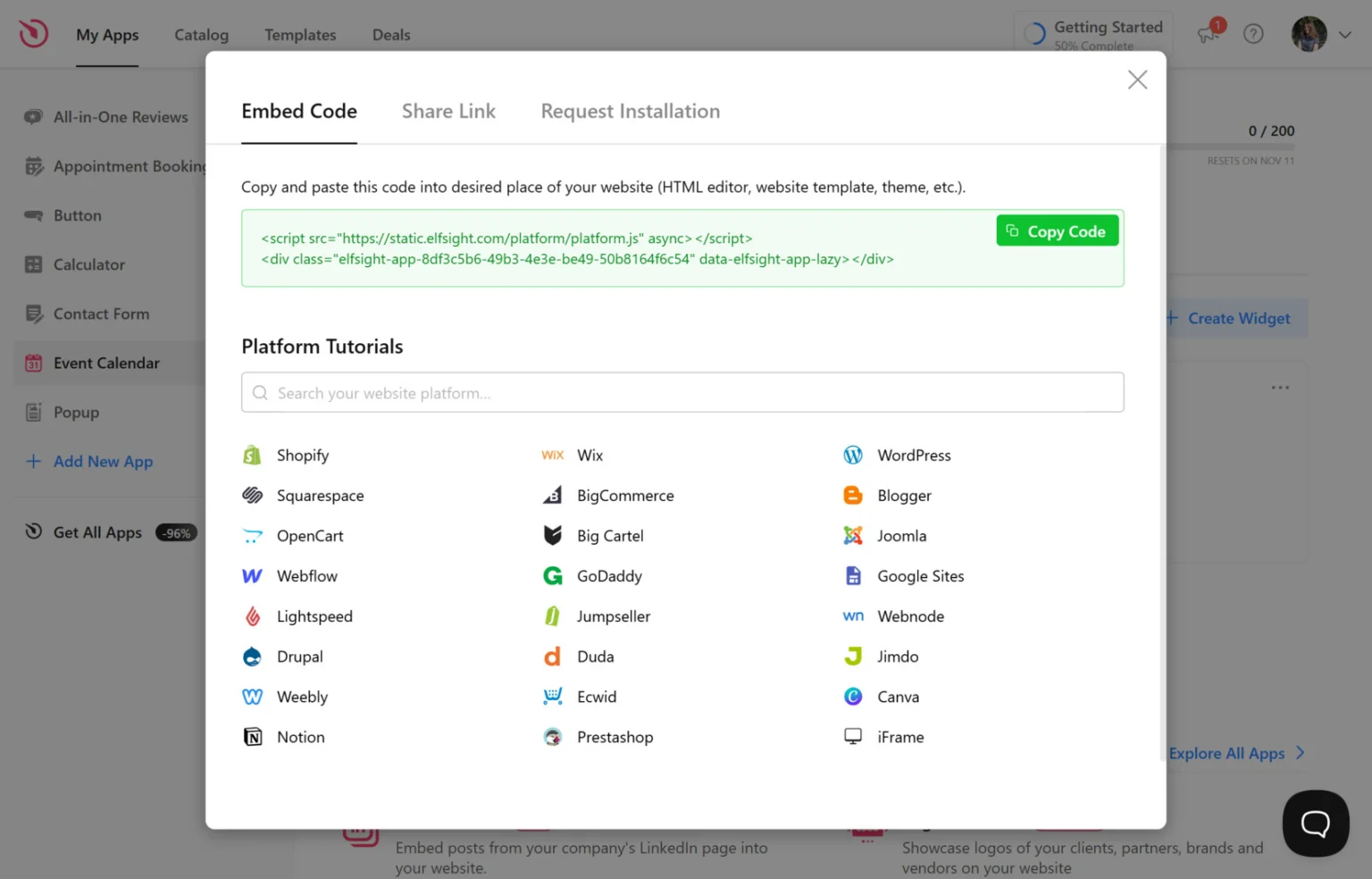1372x879 pixels.
Task: Open the Request Installation tab
Action: tap(630, 112)
